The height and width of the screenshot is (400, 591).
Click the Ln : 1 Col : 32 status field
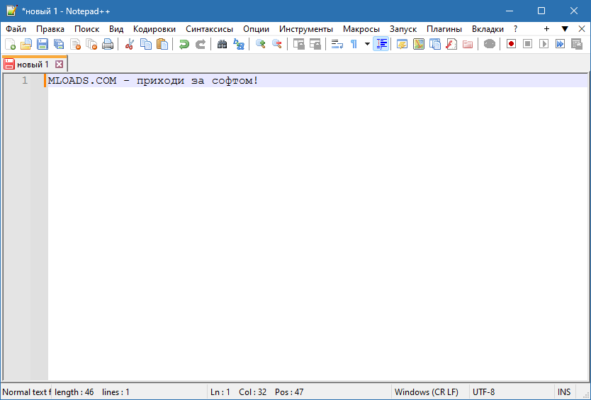coord(238,392)
